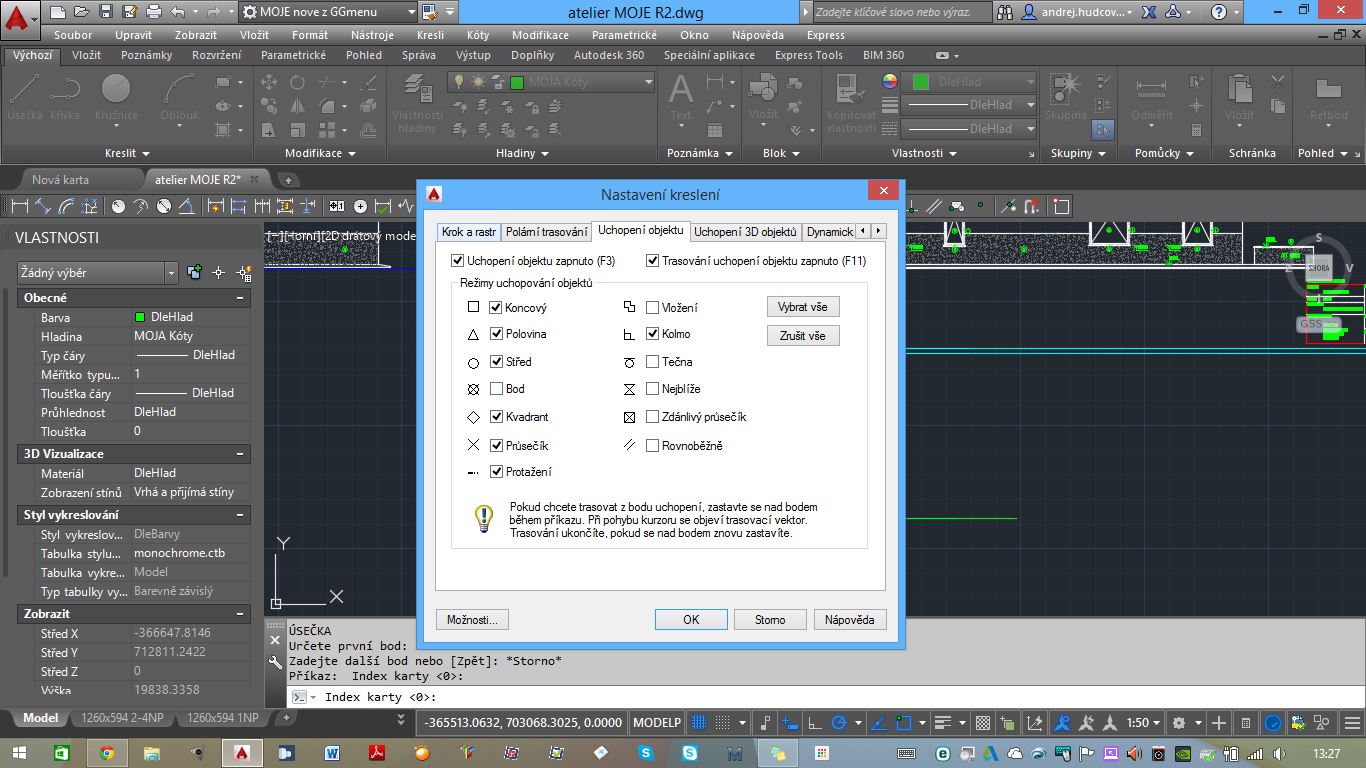Open the 1:50 annotation scale dropdown
1366x768 pixels.
pos(1143,722)
